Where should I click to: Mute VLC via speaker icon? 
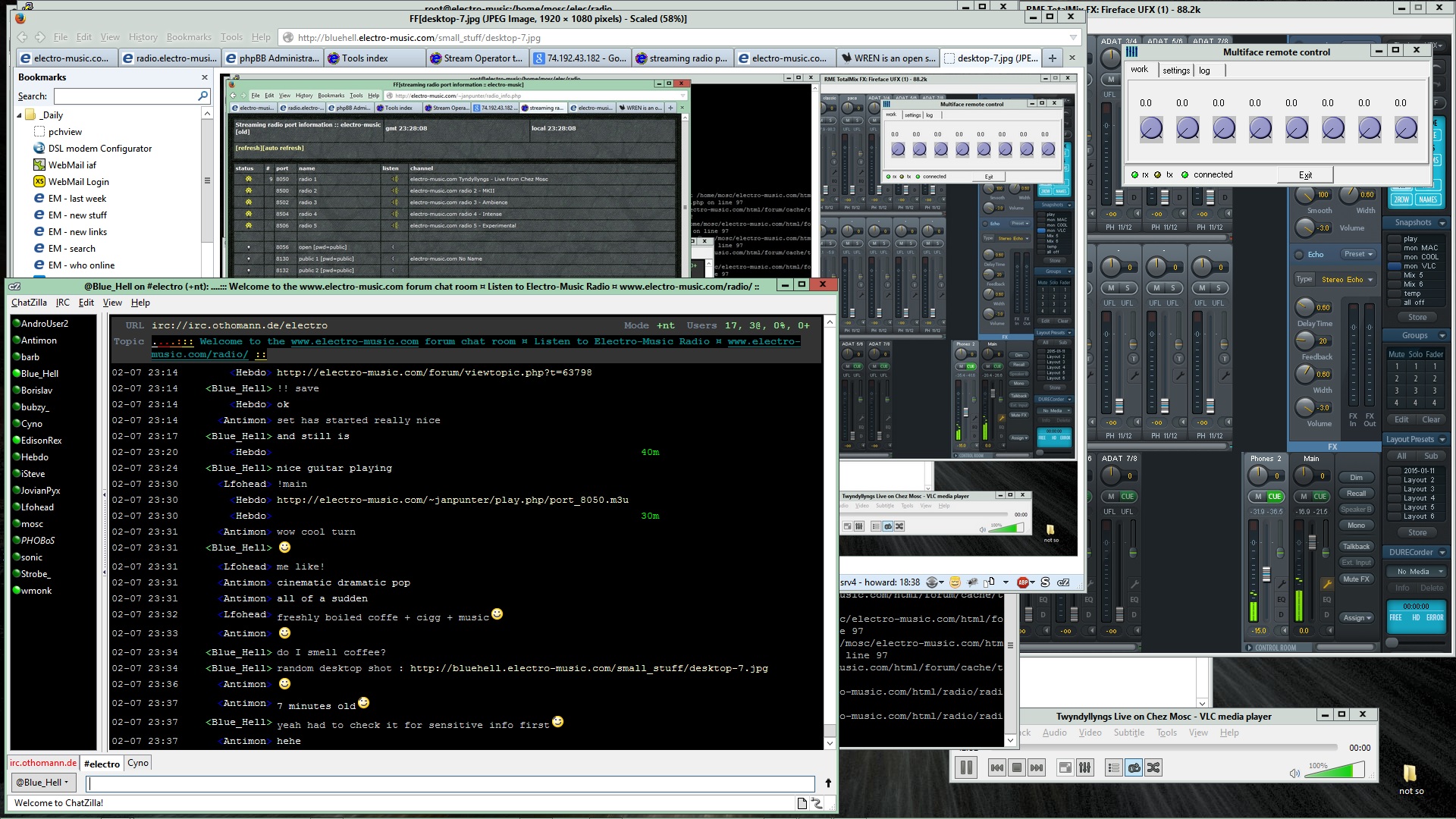1294,773
